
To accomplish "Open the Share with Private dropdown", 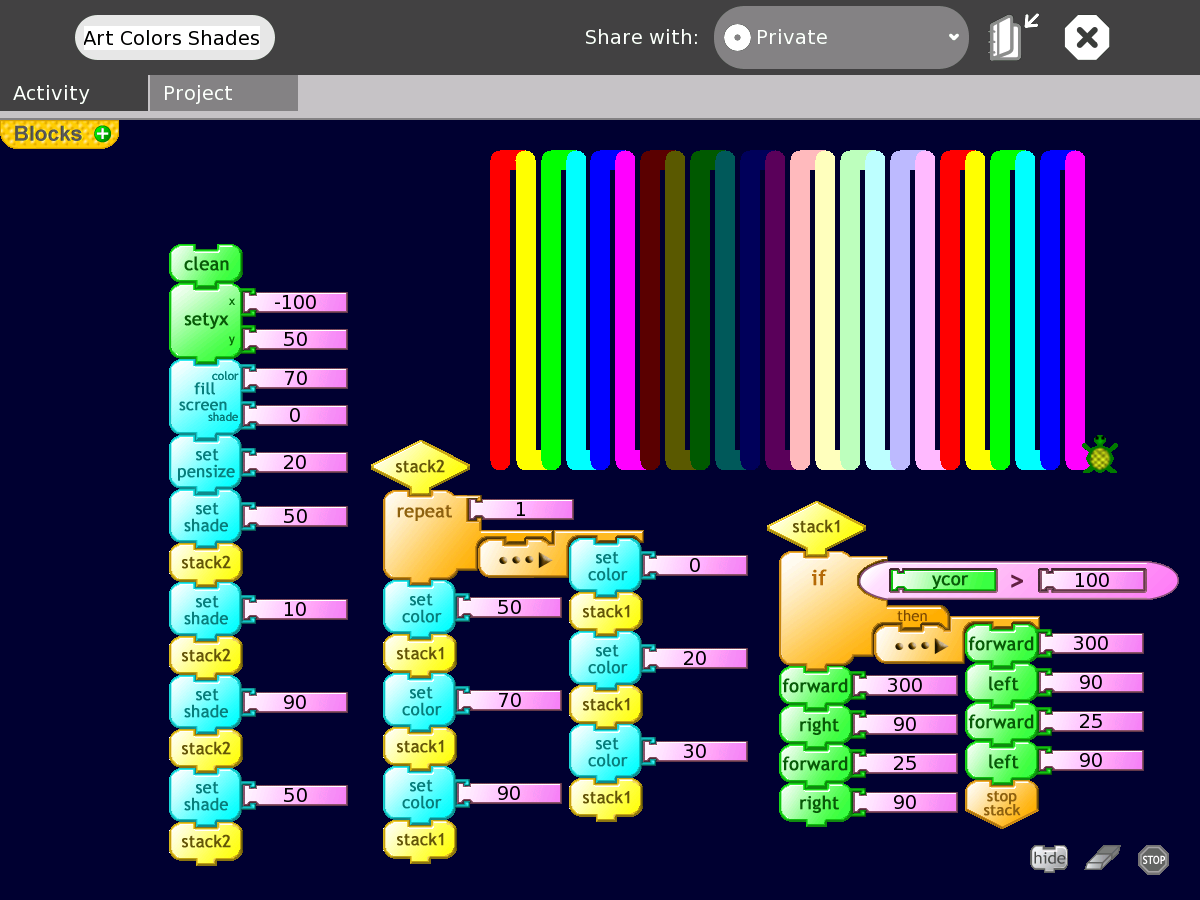I will 841,38.
